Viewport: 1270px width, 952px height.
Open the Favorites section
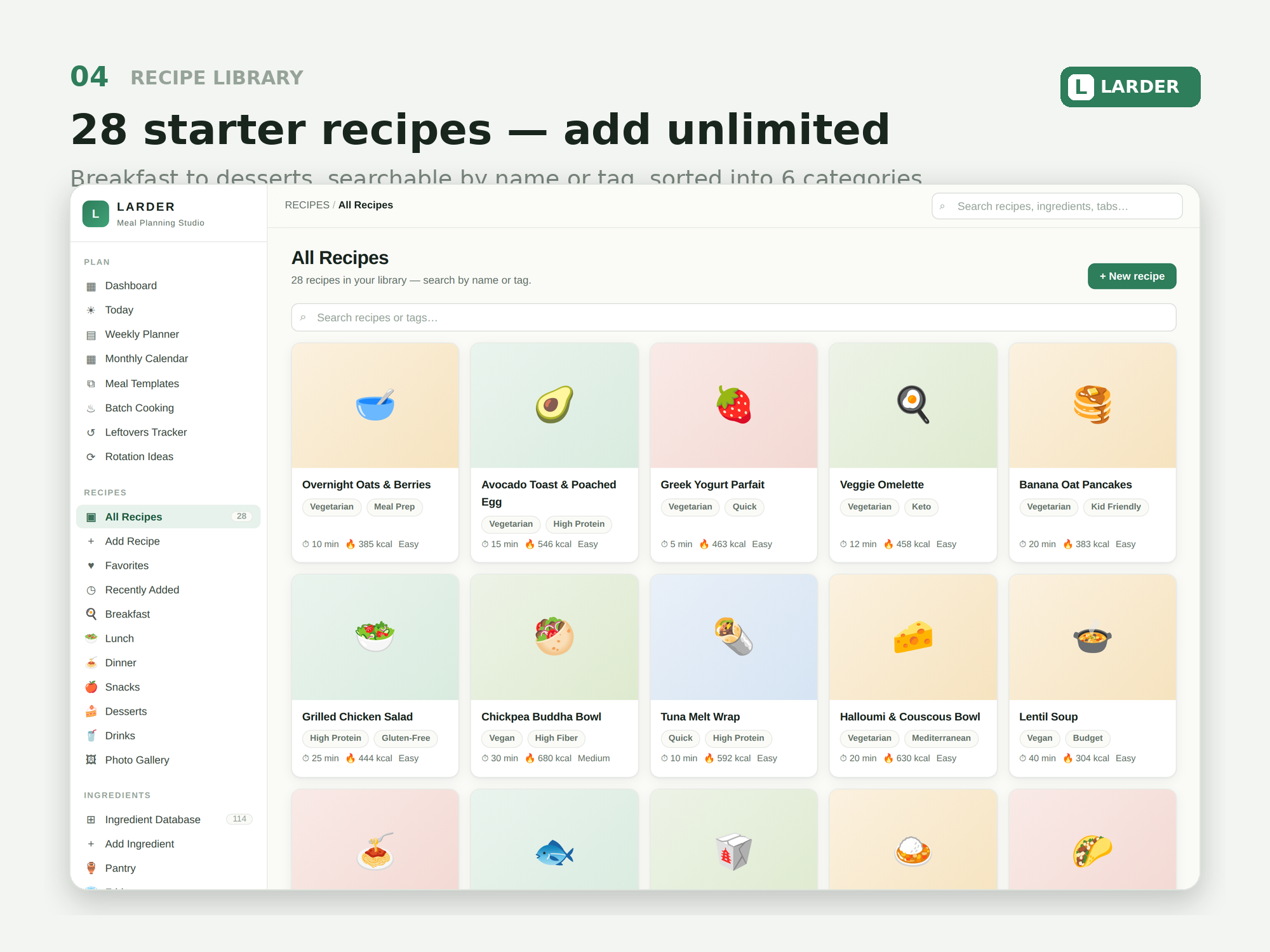(x=168, y=565)
